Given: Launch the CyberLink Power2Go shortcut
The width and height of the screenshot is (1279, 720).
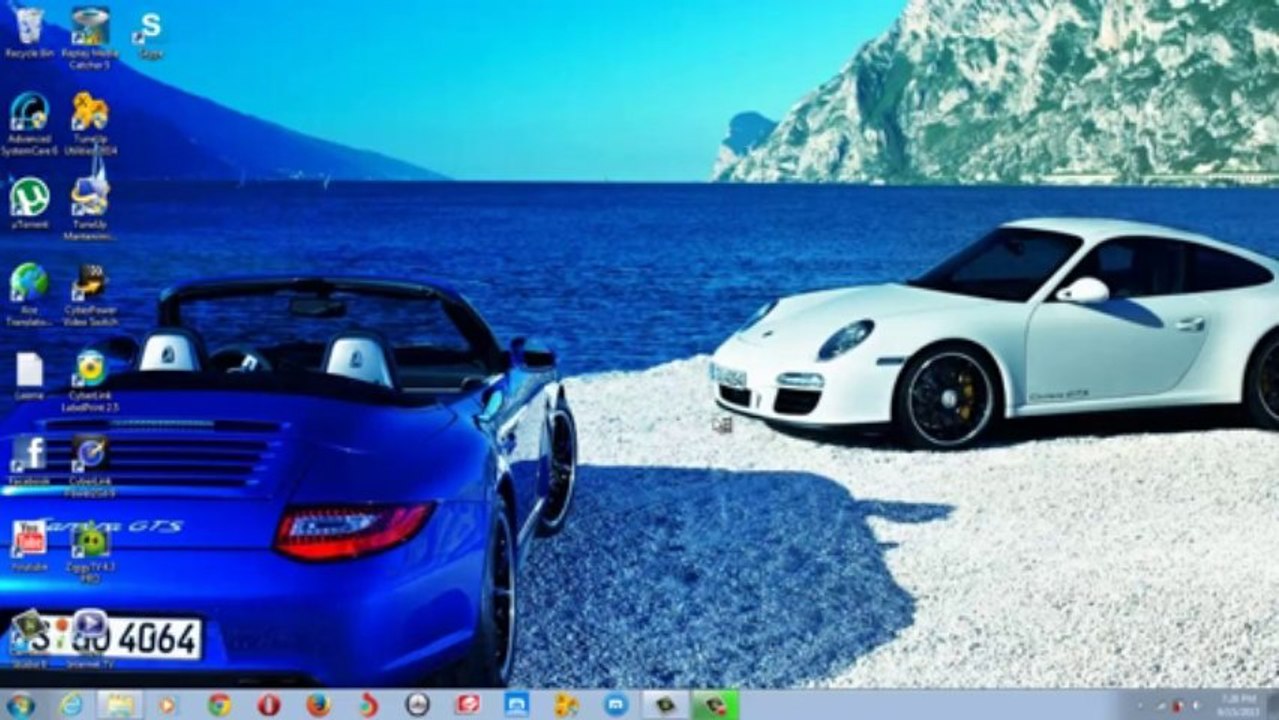Looking at the screenshot, I should (x=90, y=467).
